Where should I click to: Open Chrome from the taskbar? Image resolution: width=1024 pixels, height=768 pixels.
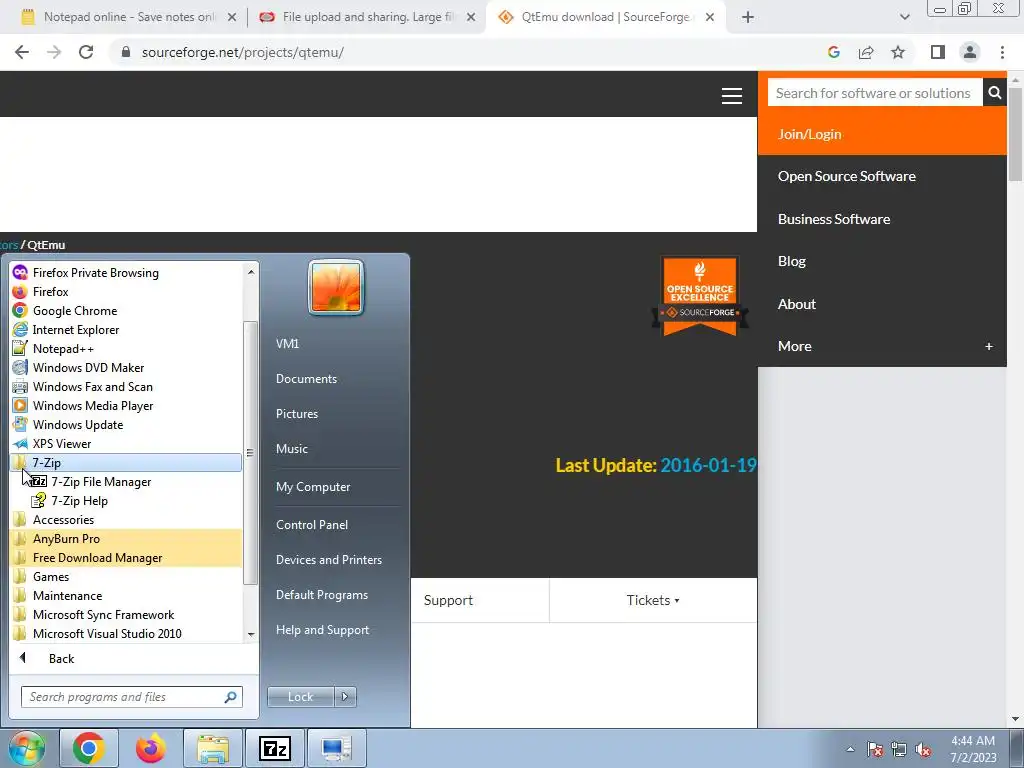click(89, 748)
